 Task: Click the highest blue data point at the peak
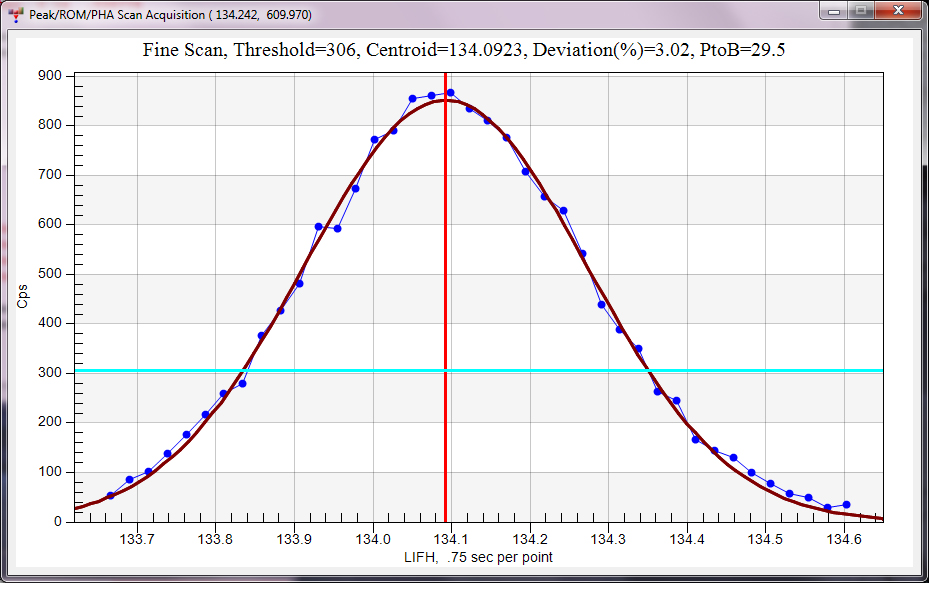[451, 93]
